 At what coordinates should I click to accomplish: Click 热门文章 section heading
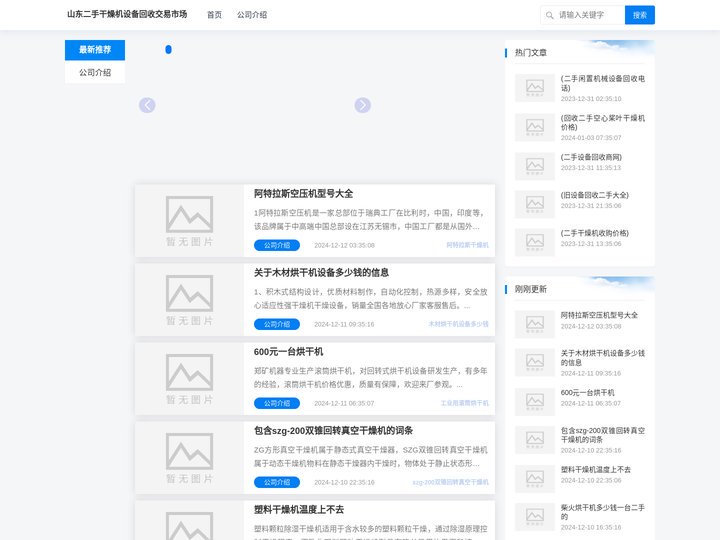point(531,52)
